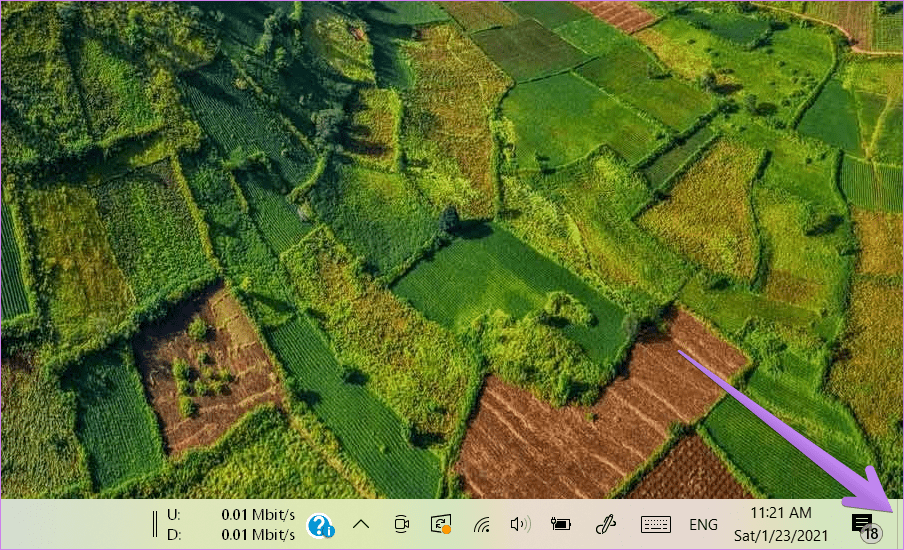Viewport: 904px width, 550px height.
Task: Open the Wi-Fi network icon
Action: [481, 524]
